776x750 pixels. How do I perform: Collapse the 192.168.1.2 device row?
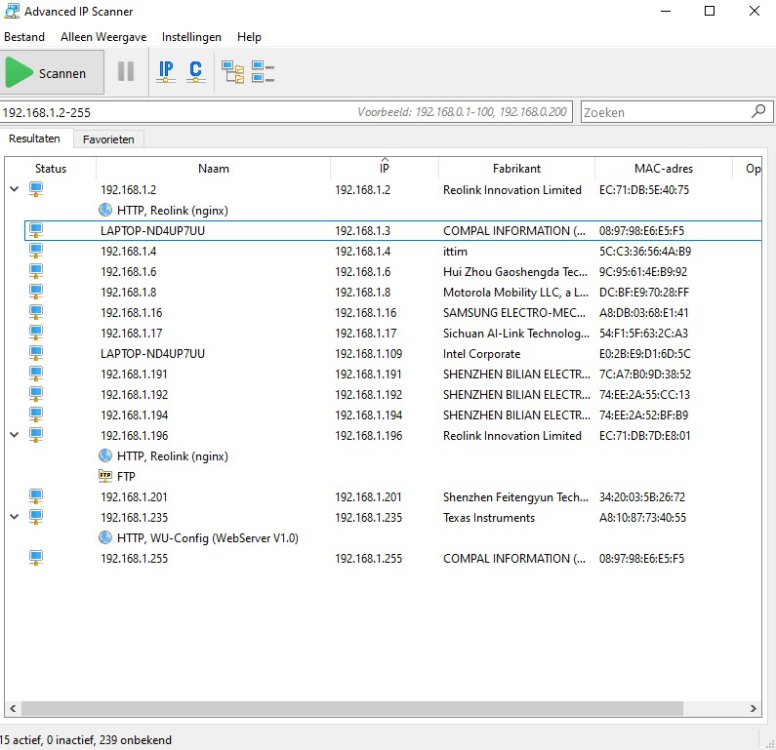coord(14,189)
